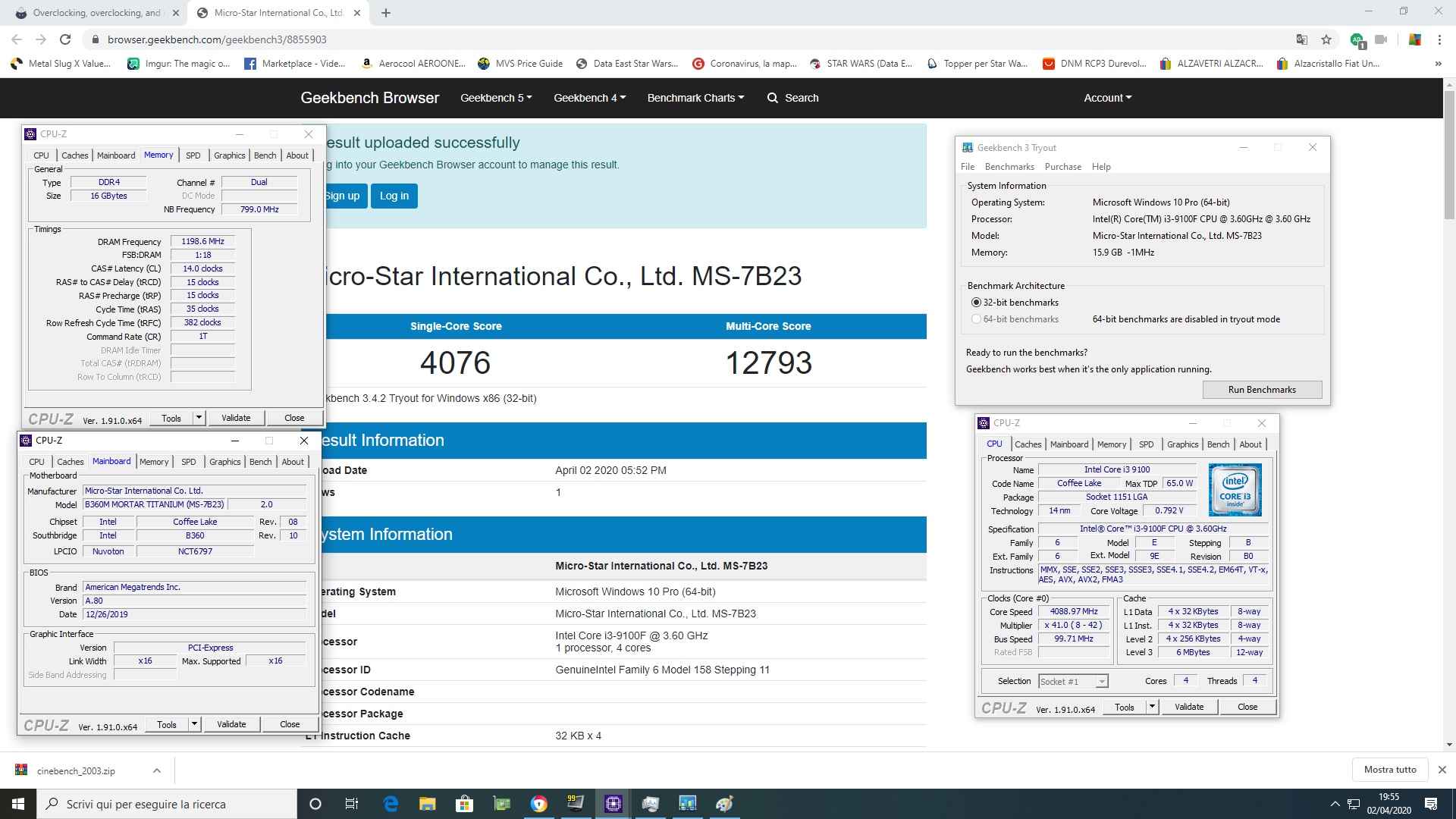The height and width of the screenshot is (819, 1456).
Task: Show hidden bookmarks with double chevron
Action: [1439, 64]
